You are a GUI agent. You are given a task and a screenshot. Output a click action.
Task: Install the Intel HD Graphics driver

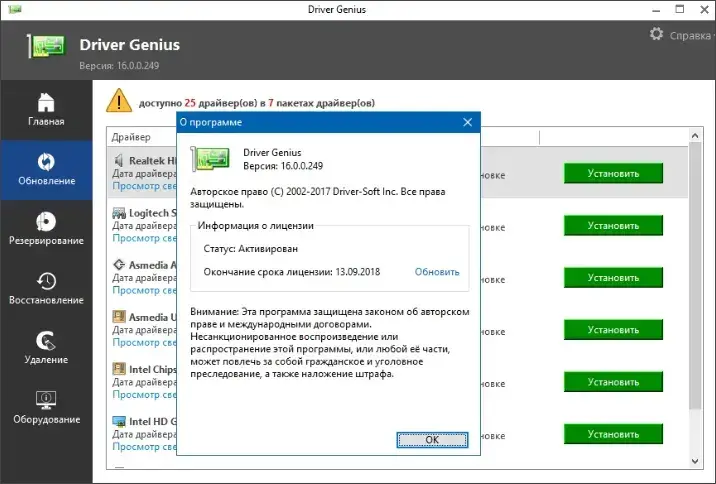[613, 434]
